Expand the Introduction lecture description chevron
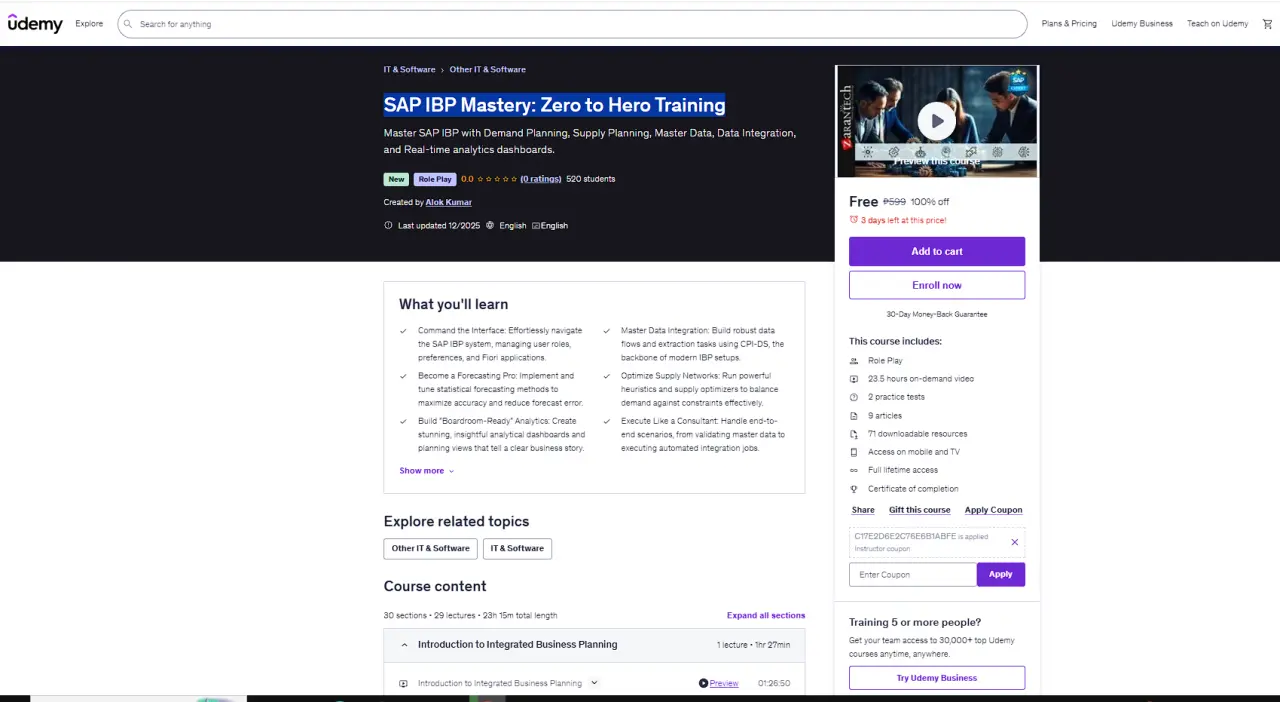 [594, 683]
